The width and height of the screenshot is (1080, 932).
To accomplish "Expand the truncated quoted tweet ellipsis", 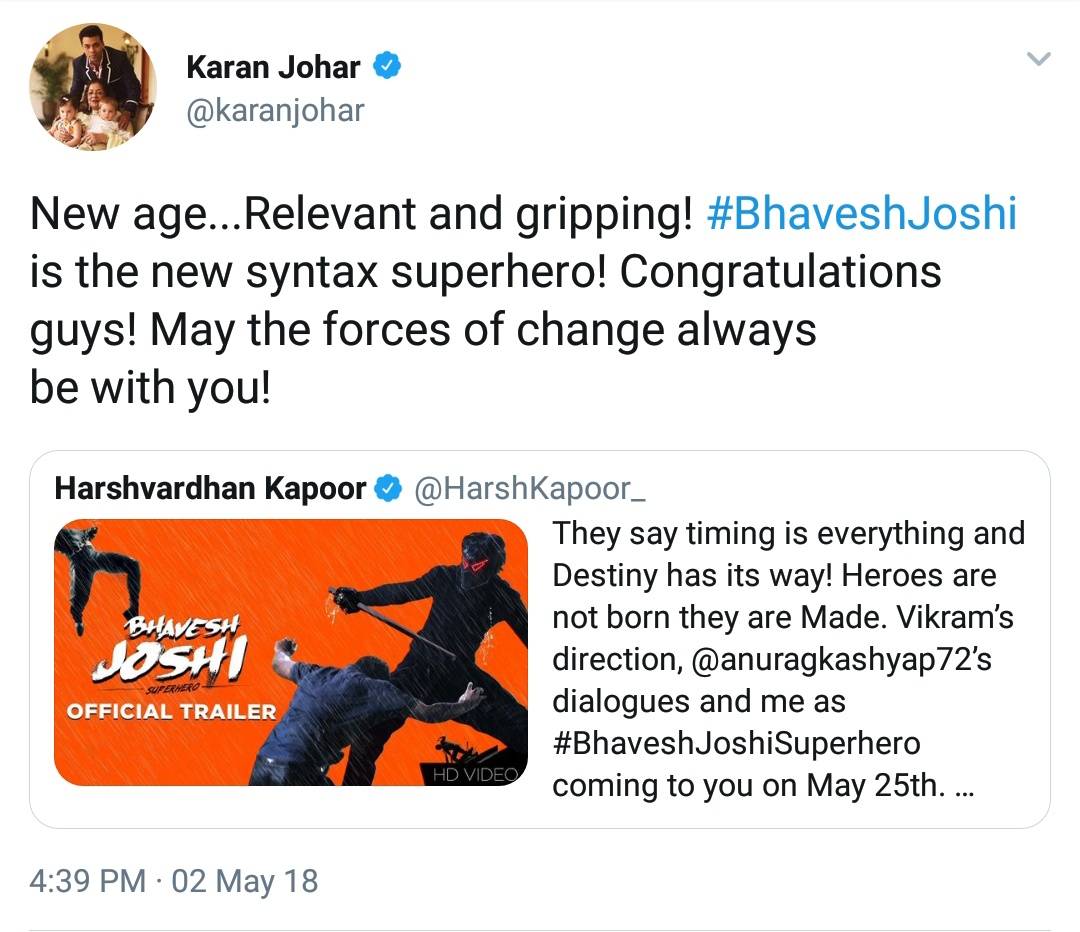I will [x=965, y=789].
